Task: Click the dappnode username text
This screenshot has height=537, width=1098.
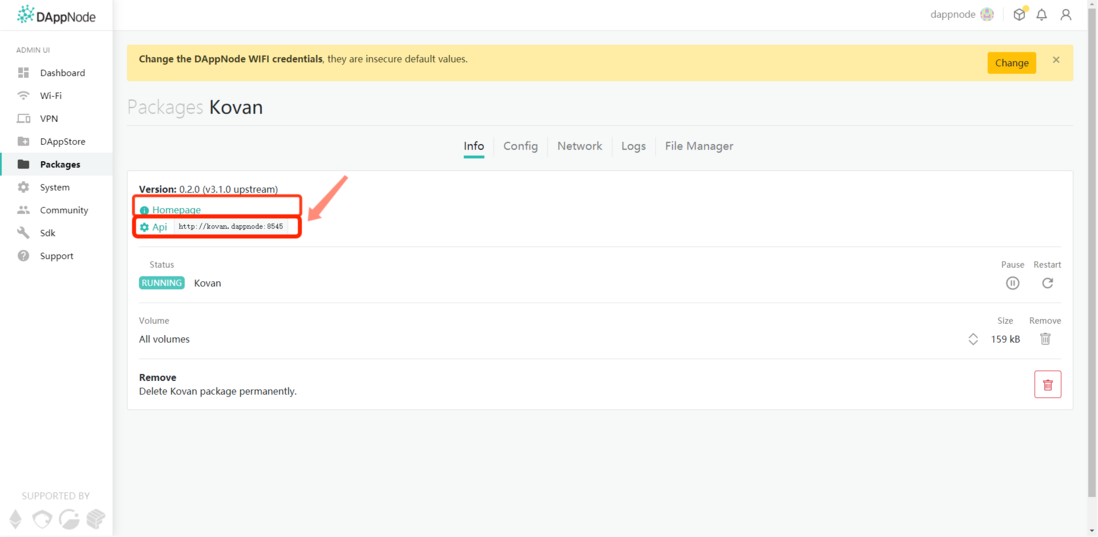Action: point(952,15)
